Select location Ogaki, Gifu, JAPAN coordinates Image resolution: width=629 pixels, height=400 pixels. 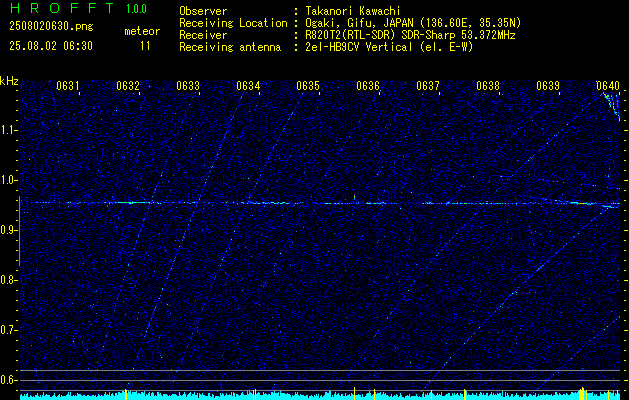pos(413,23)
